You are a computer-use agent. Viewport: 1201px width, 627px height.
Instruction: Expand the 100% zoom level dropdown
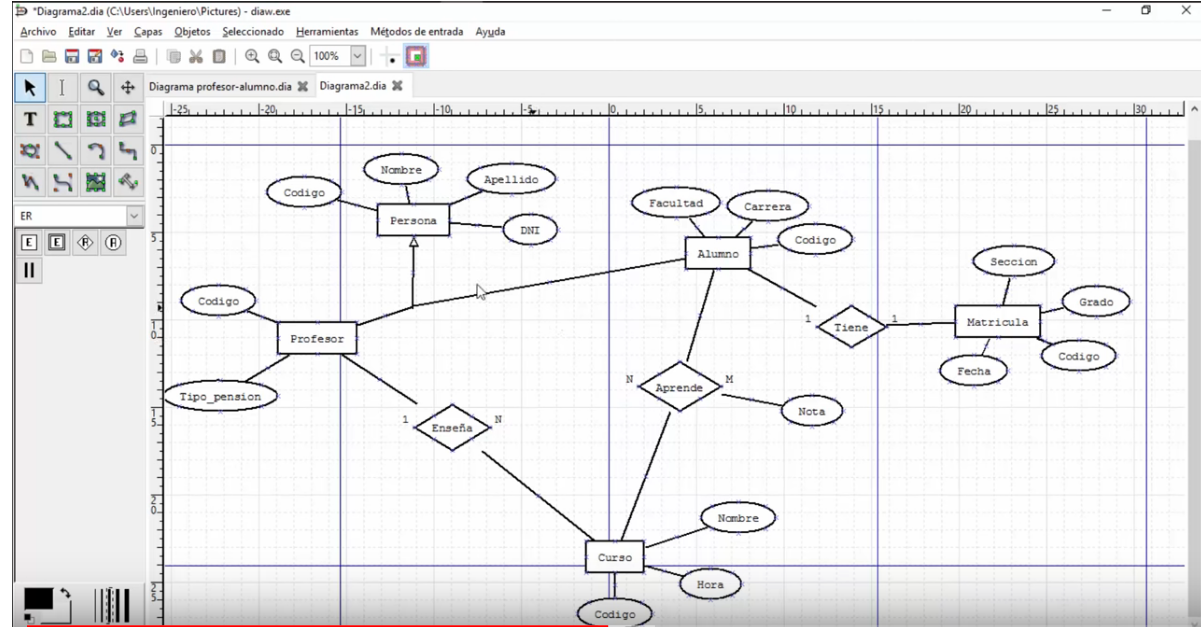358,56
